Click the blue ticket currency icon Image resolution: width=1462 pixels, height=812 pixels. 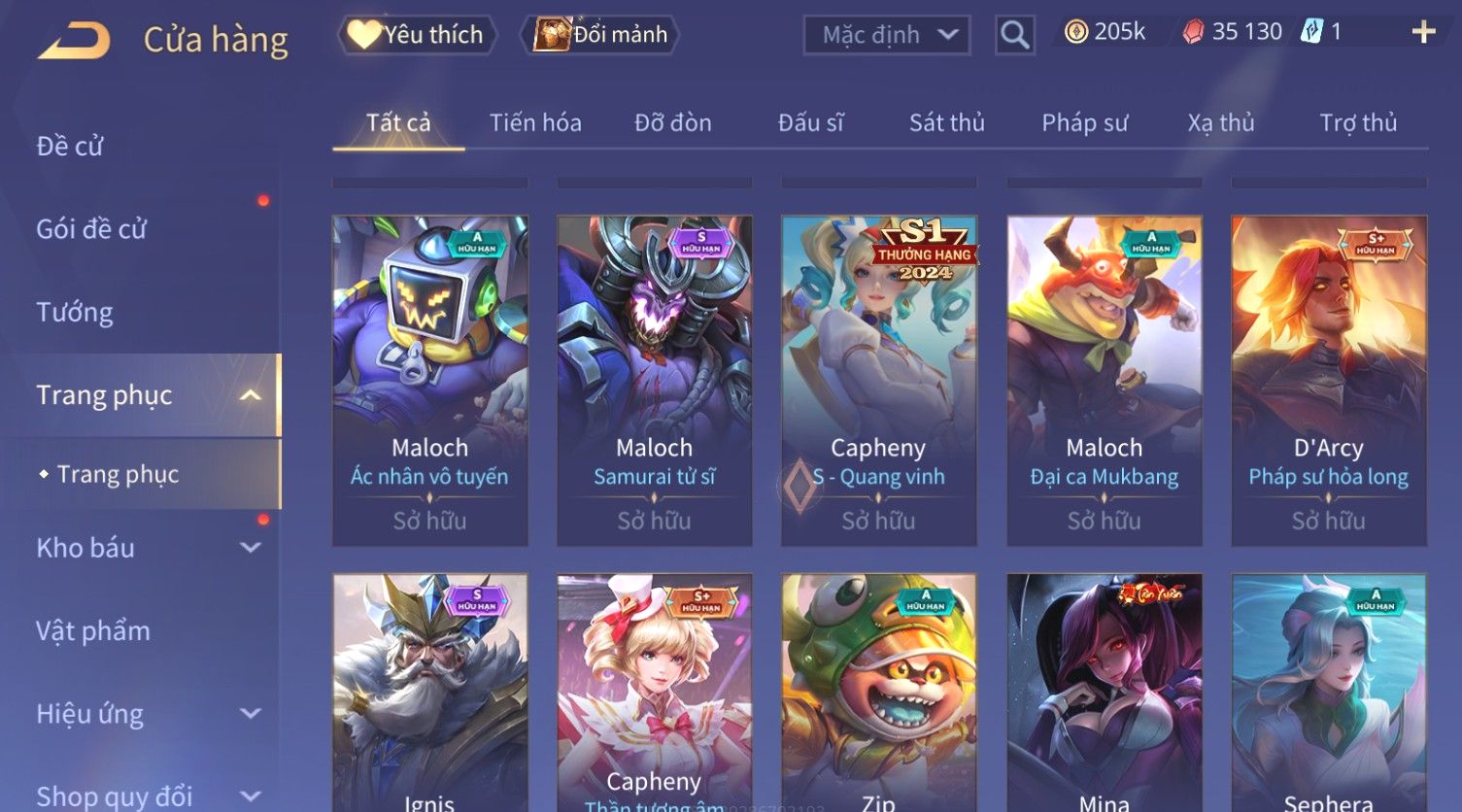[x=1312, y=32]
